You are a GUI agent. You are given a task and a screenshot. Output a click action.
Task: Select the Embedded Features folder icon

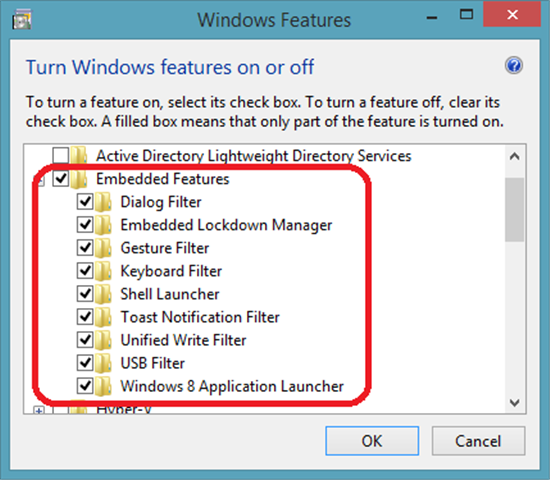(x=79, y=179)
